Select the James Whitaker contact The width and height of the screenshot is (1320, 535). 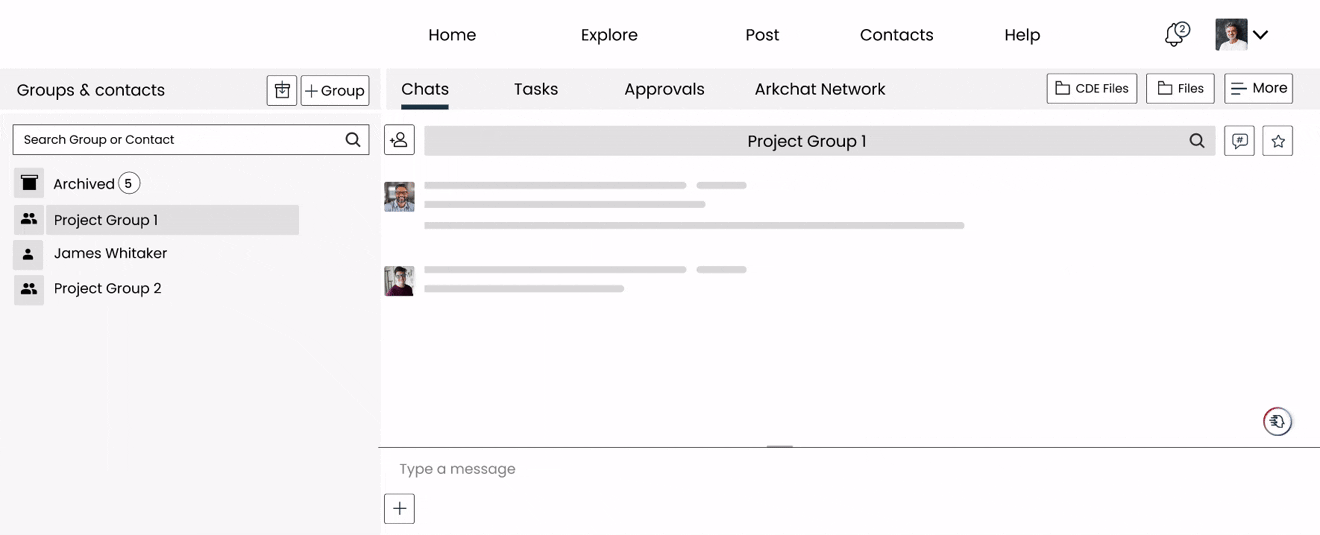coord(110,254)
